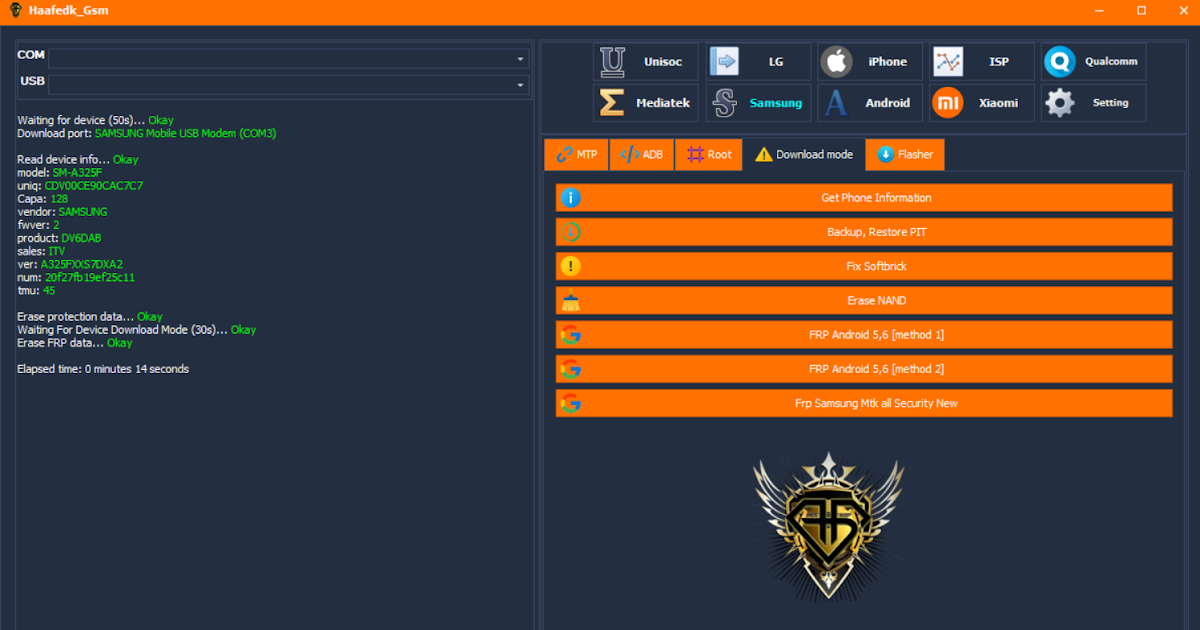The height and width of the screenshot is (630, 1200).
Task: Expand the COM port dropdown
Action: click(289, 59)
